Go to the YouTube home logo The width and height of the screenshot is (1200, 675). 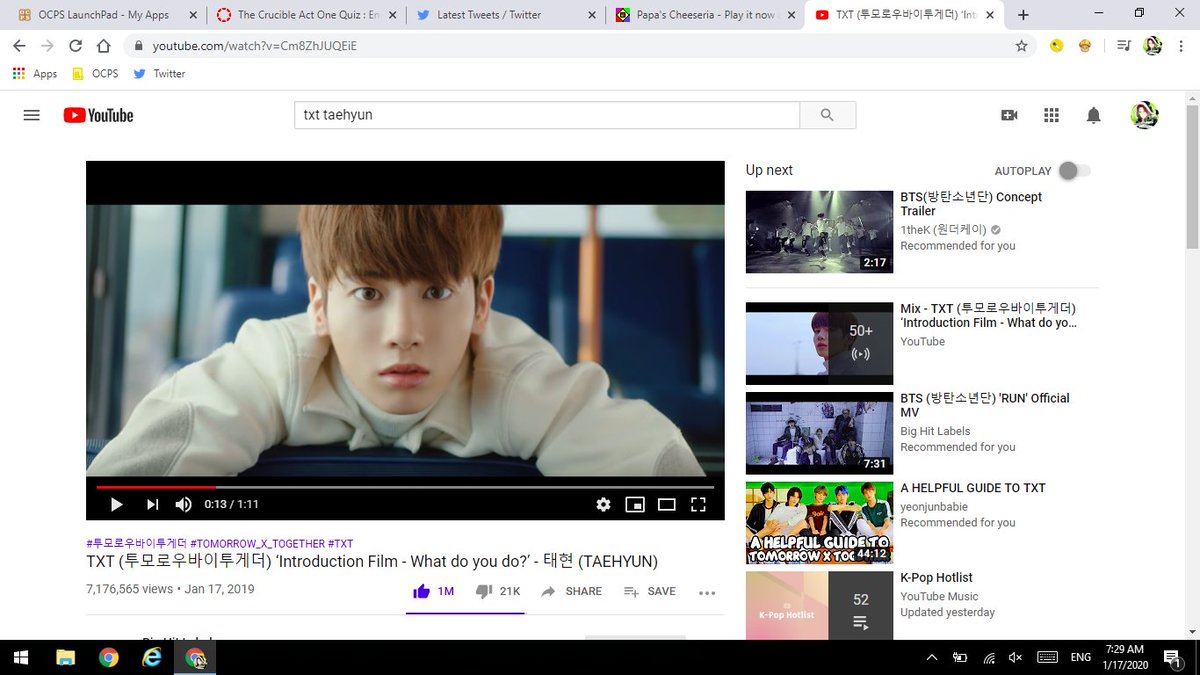pyautogui.click(x=98, y=115)
